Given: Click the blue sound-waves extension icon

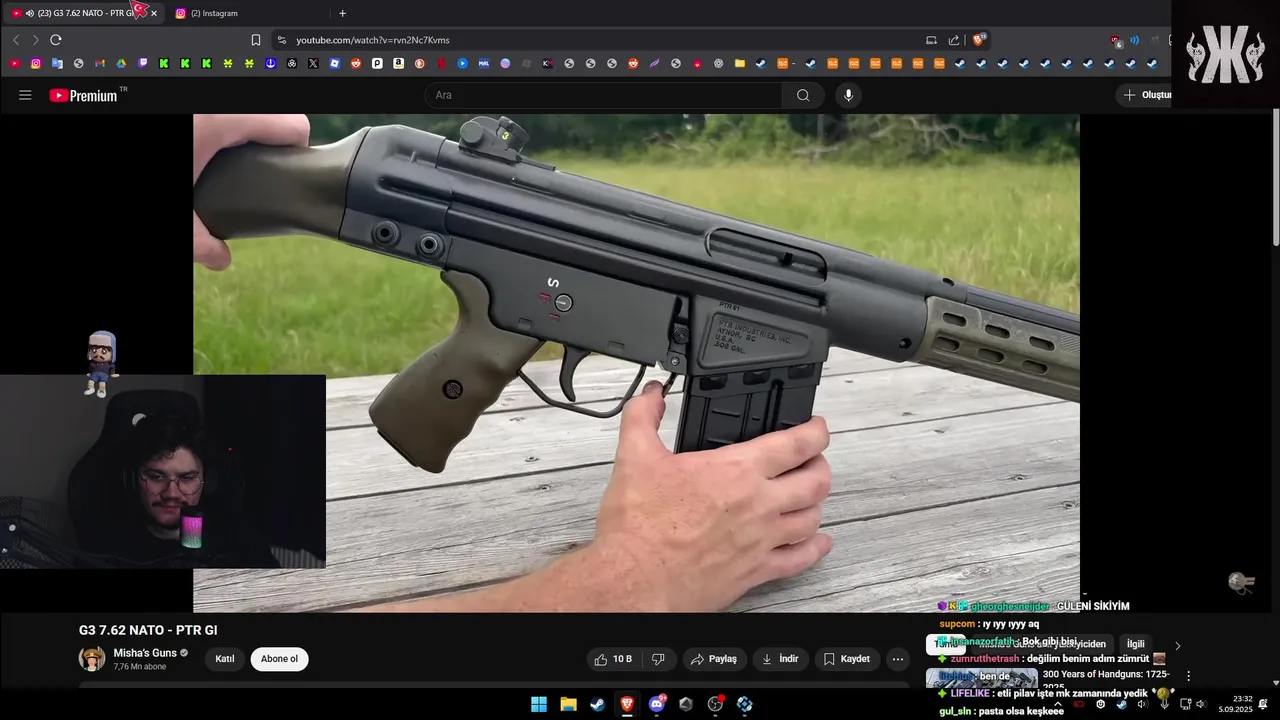Looking at the screenshot, I should [1134, 40].
